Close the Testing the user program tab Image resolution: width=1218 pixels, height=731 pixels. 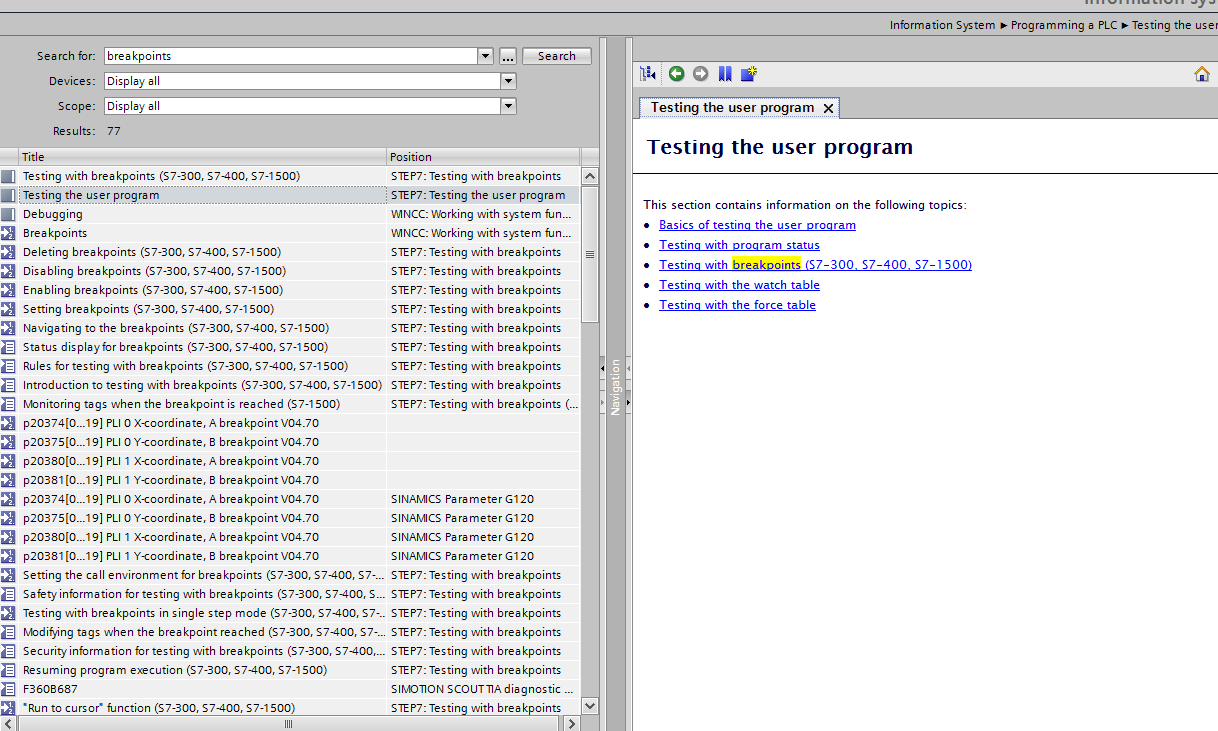tap(828, 108)
